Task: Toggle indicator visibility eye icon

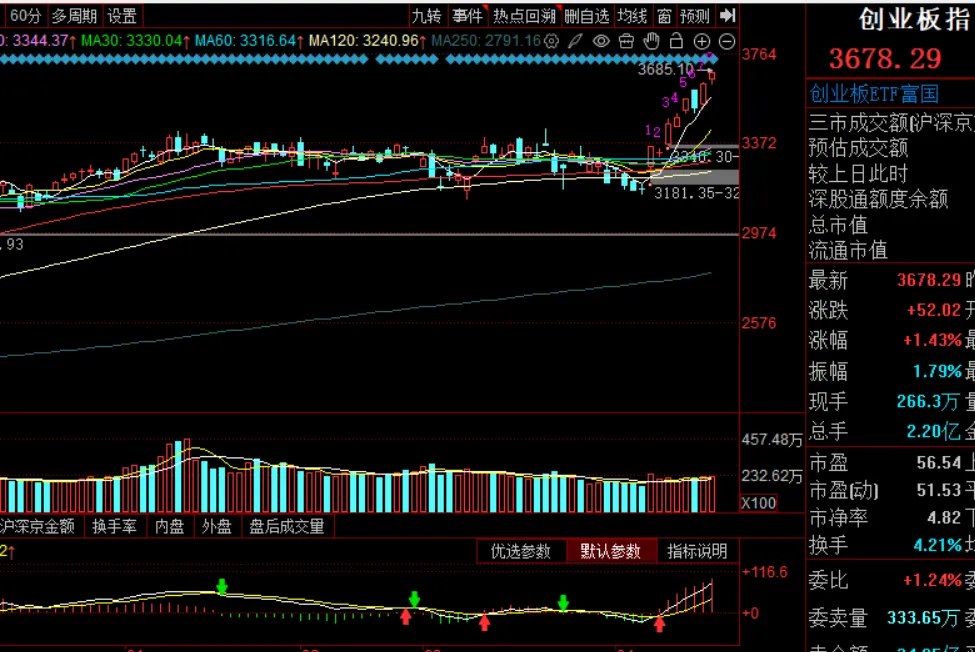Action: click(x=601, y=42)
